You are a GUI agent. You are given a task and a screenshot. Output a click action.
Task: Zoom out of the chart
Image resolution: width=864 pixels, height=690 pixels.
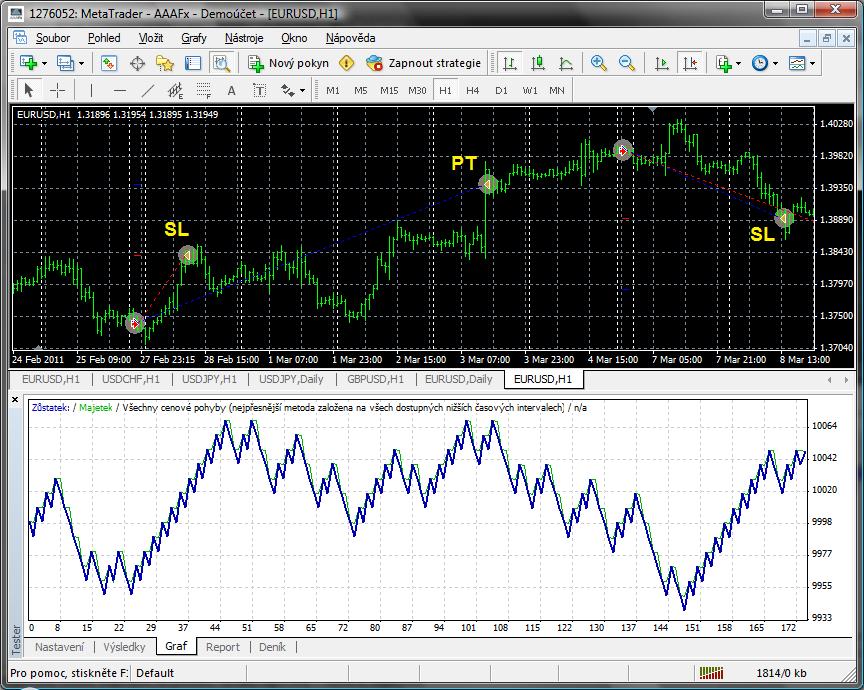click(627, 63)
